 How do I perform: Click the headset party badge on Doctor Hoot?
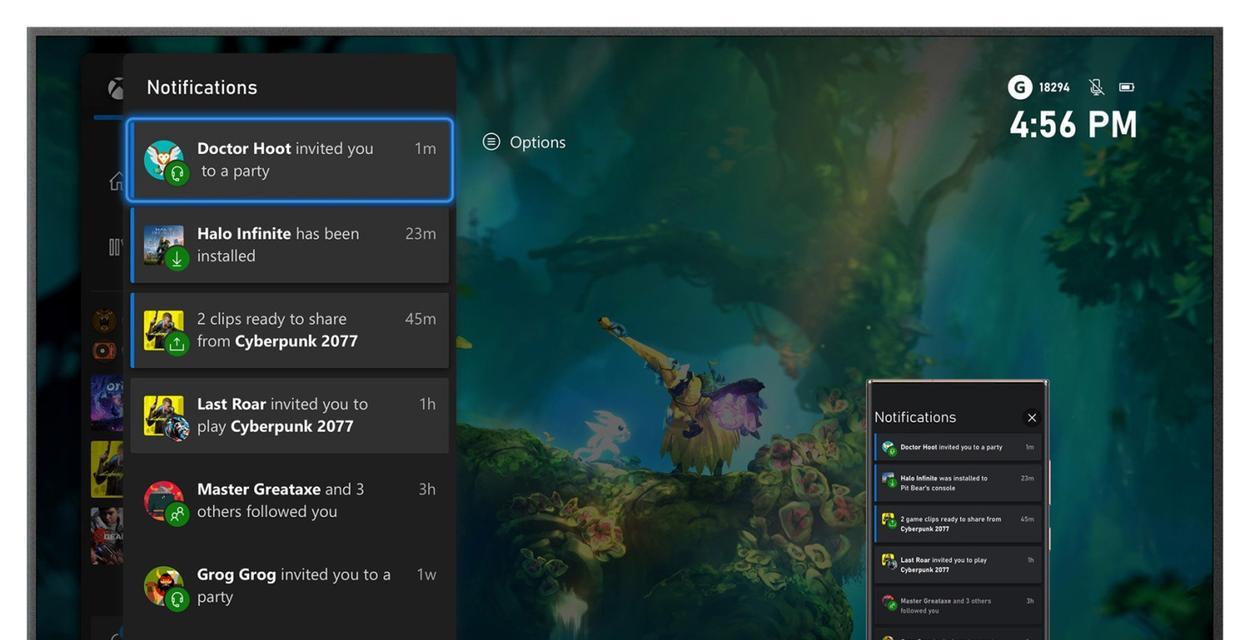pos(177,173)
